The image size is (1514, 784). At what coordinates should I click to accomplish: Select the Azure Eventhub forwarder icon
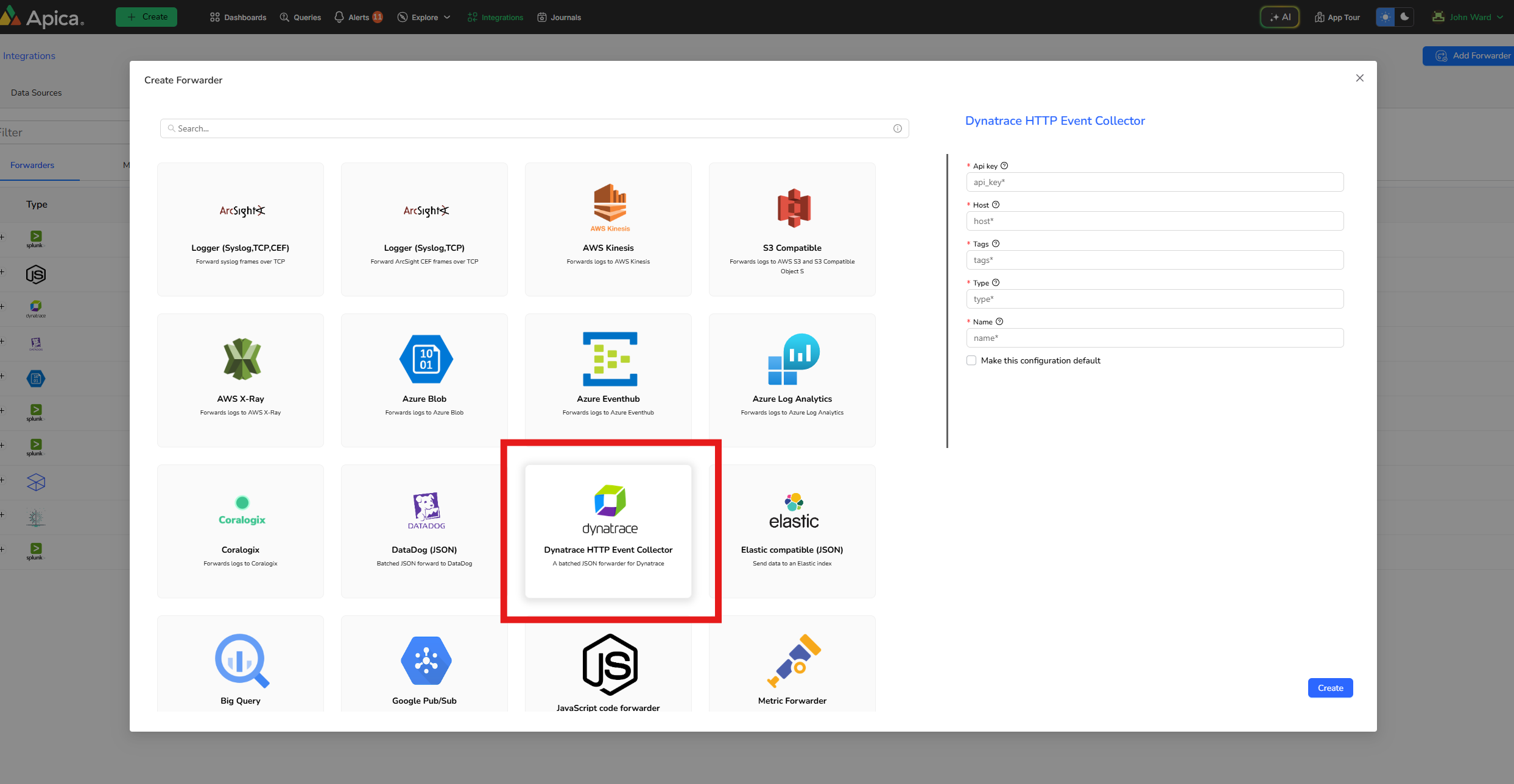[610, 359]
